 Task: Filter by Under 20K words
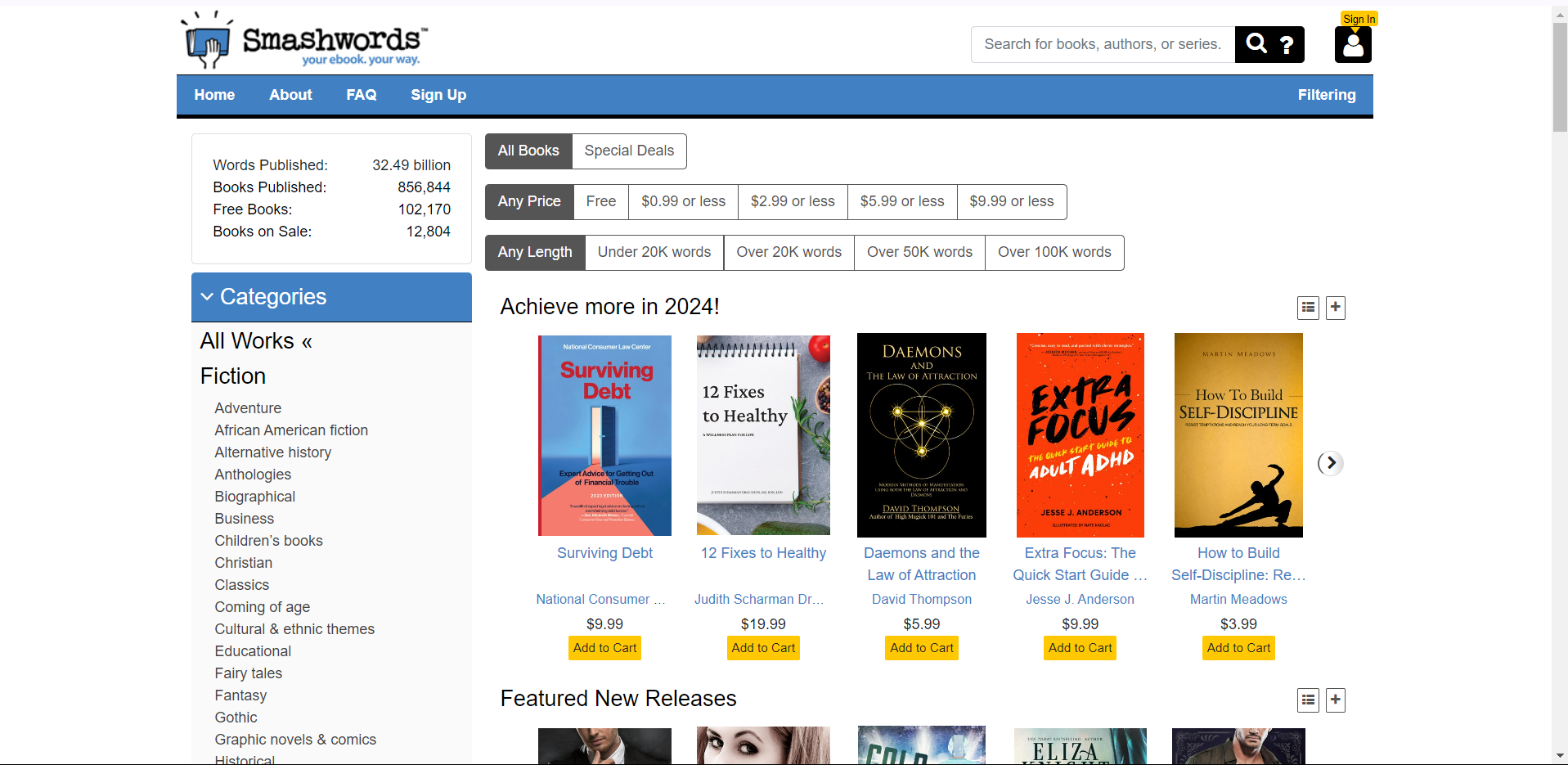coord(654,253)
